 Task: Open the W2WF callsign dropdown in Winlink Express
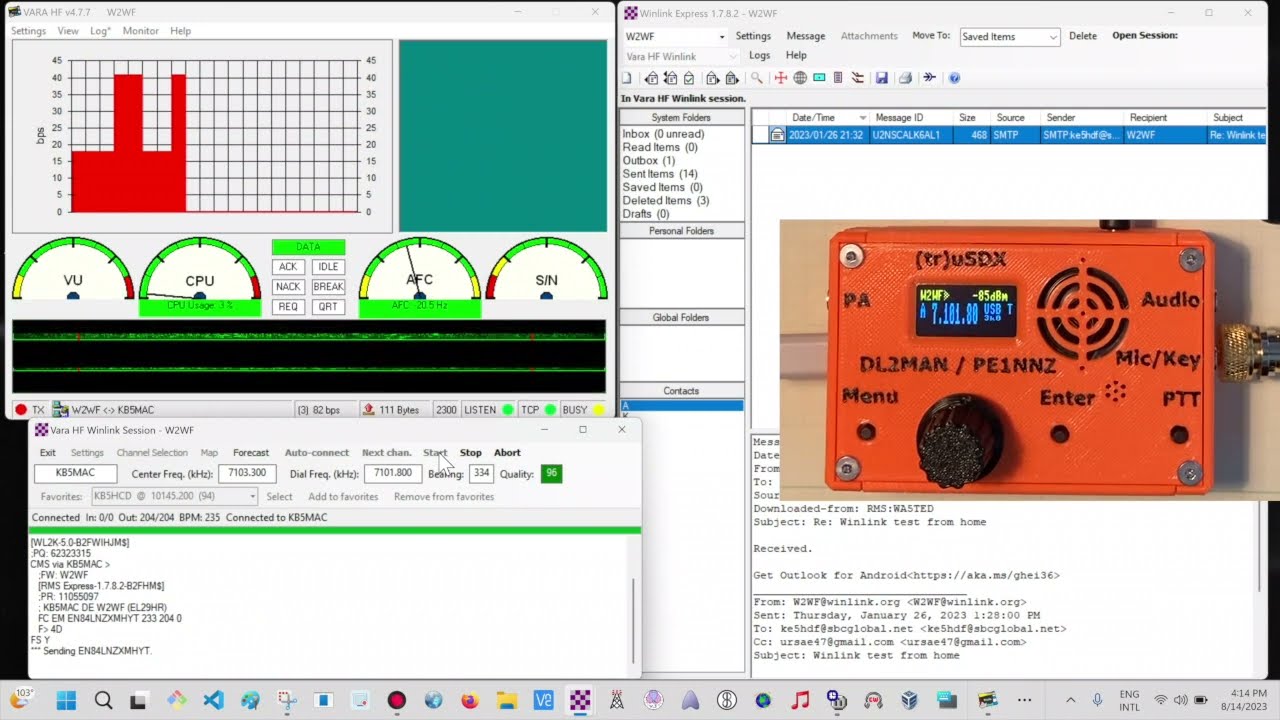[x=721, y=37]
